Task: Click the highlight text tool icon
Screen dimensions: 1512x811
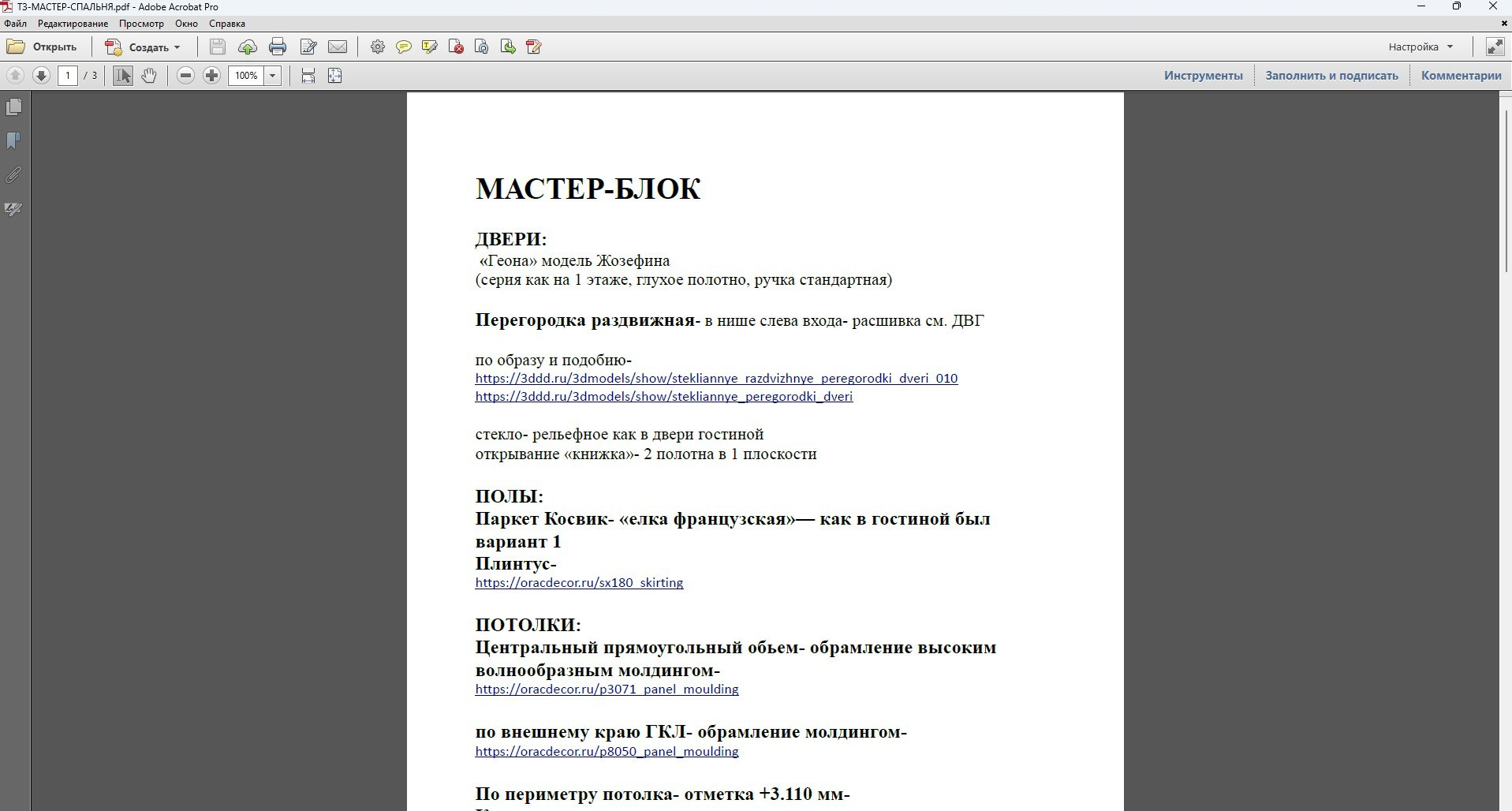Action: click(x=429, y=47)
